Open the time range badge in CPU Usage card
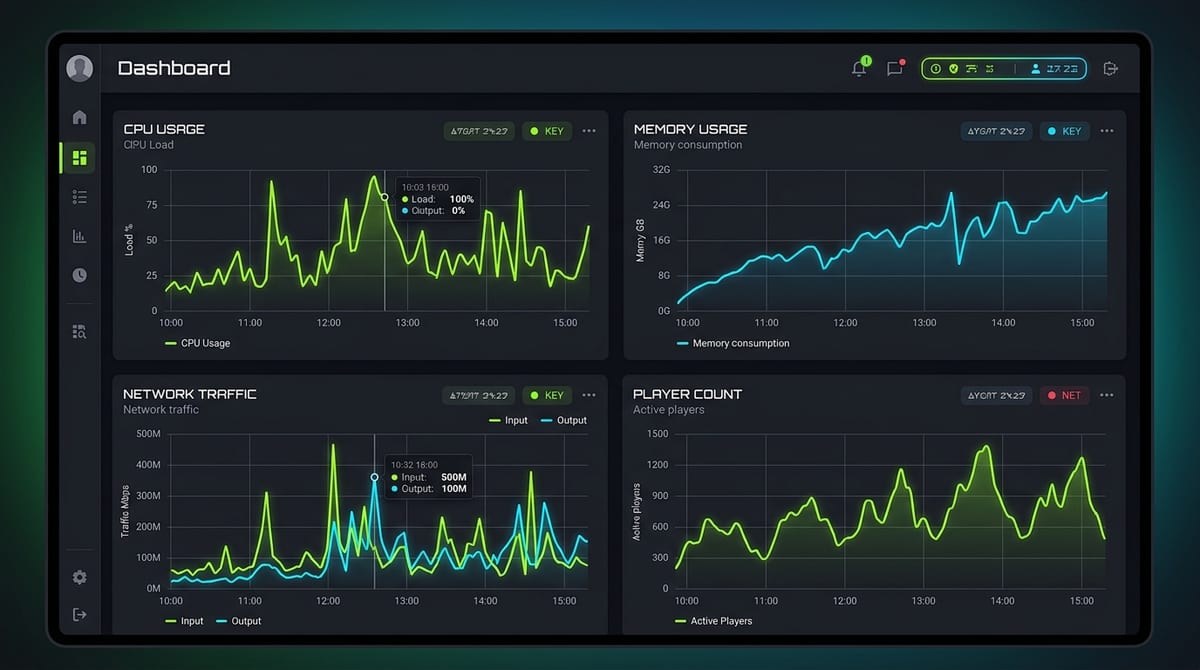Image resolution: width=1200 pixels, height=670 pixels. point(479,131)
